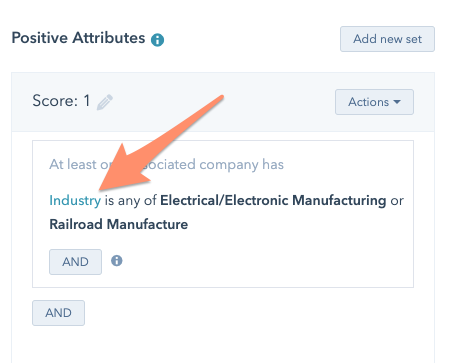Click the 'At least one associated company has' text

166,164
